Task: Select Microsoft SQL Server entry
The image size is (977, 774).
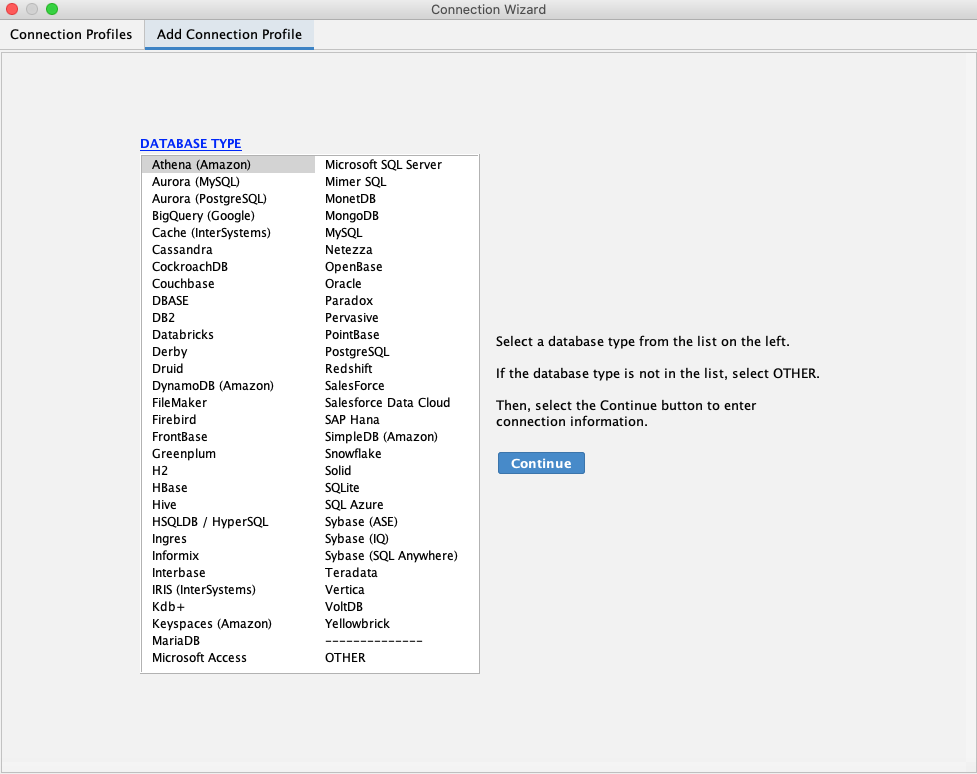Action: point(383,164)
